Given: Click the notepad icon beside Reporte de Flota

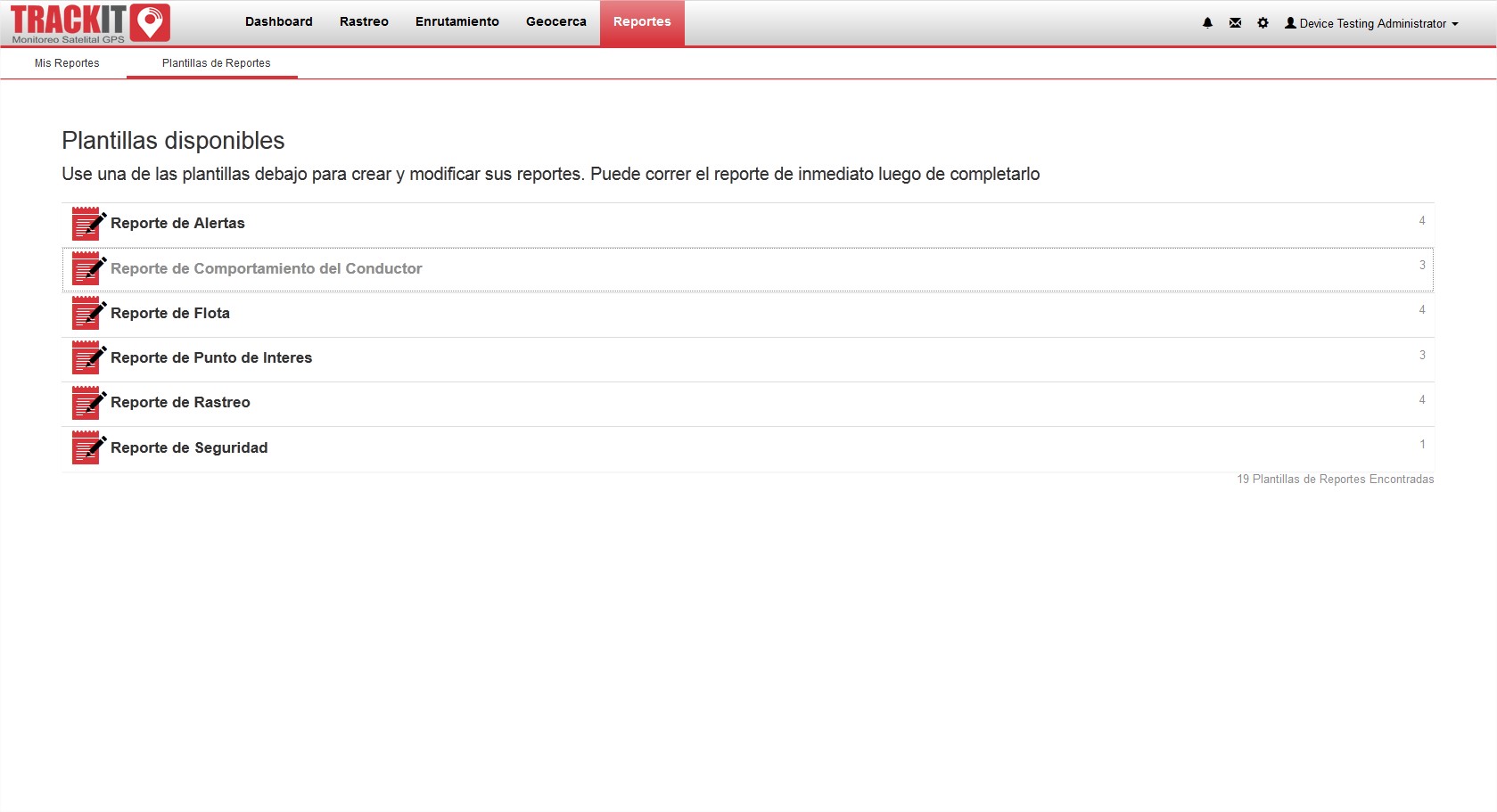Looking at the screenshot, I should pyautogui.click(x=88, y=313).
